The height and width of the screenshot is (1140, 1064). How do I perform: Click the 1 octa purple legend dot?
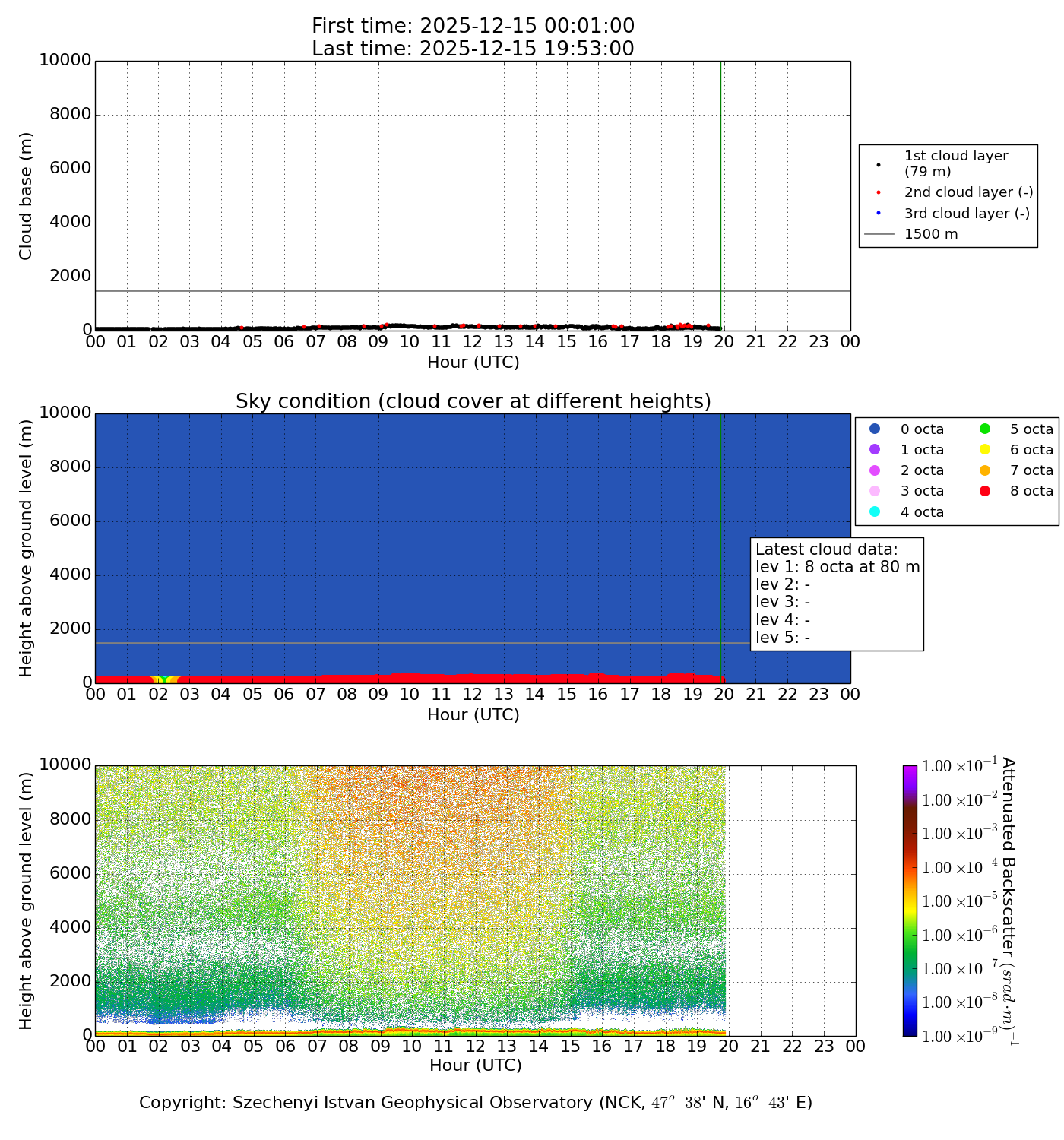coord(875,450)
